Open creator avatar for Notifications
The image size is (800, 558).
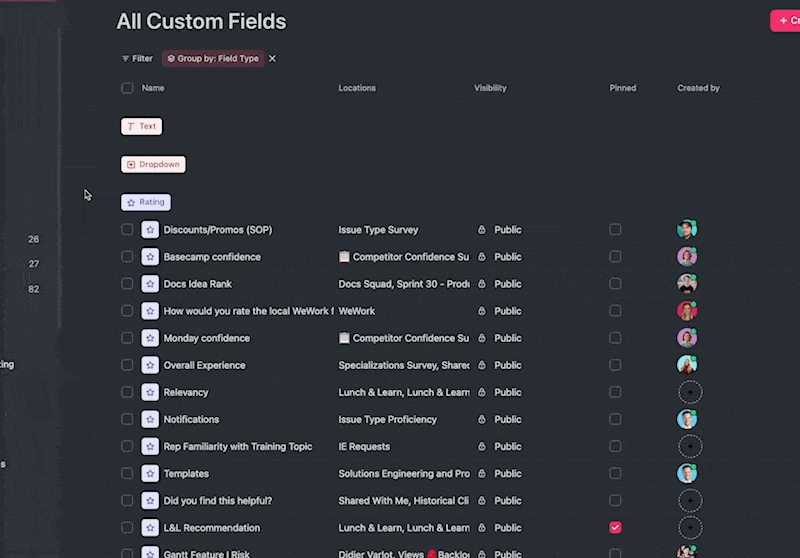click(687, 419)
